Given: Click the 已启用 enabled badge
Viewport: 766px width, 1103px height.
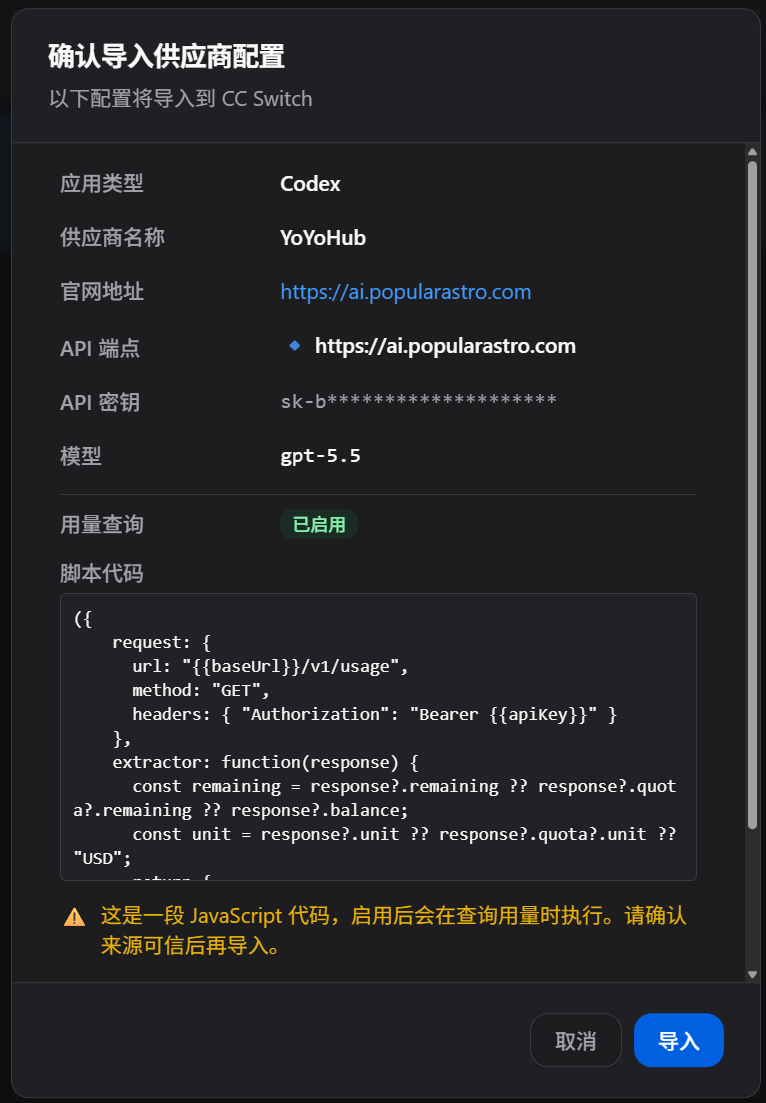Looking at the screenshot, I should [x=319, y=525].
